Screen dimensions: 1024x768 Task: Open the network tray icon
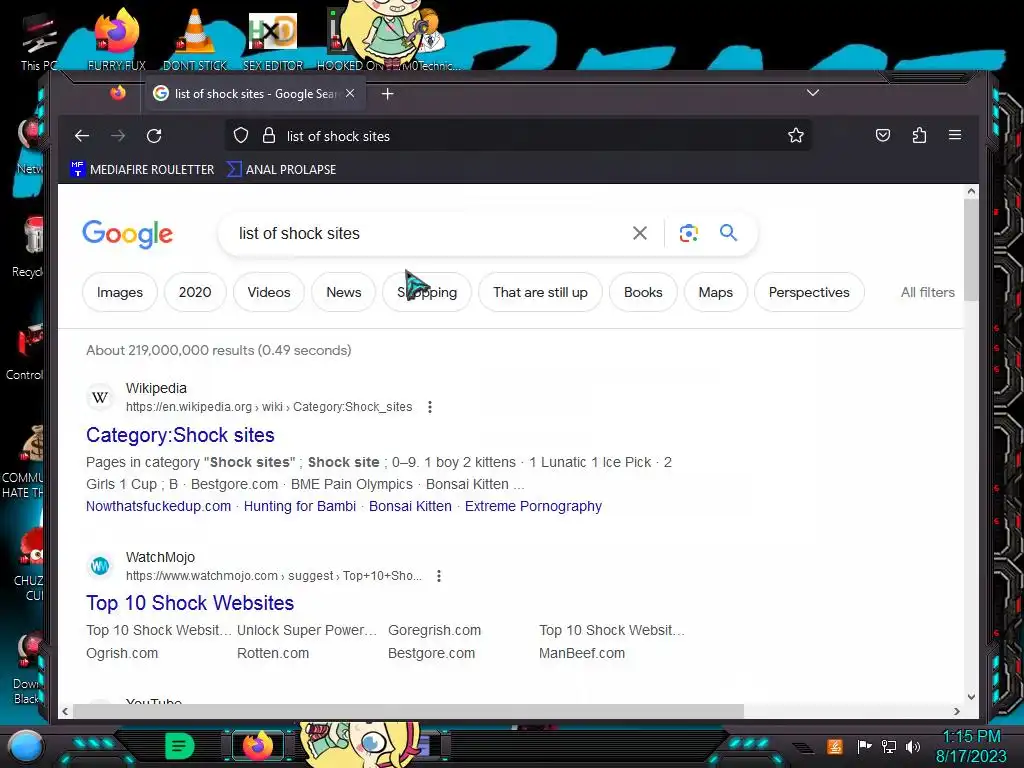(889, 746)
